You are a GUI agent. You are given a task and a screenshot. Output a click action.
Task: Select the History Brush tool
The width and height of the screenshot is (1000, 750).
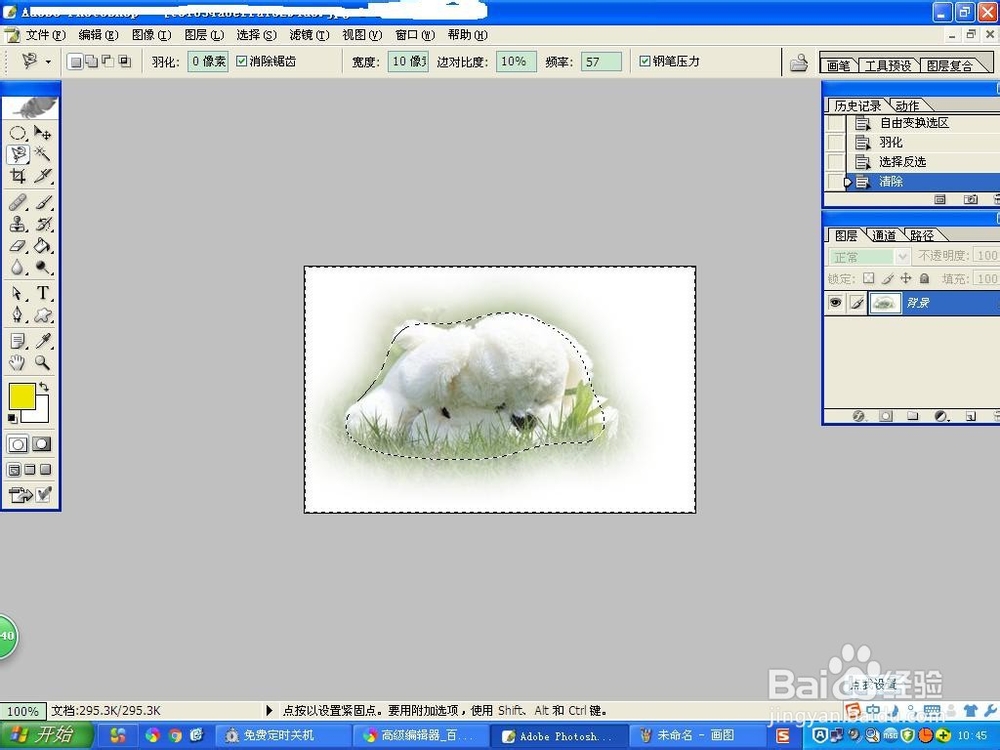(x=43, y=224)
